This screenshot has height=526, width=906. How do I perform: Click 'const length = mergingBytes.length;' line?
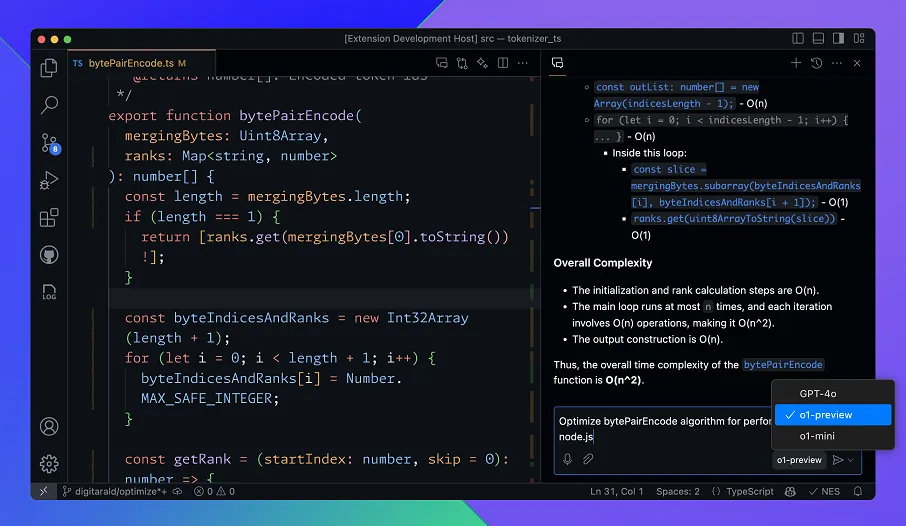click(x=268, y=197)
